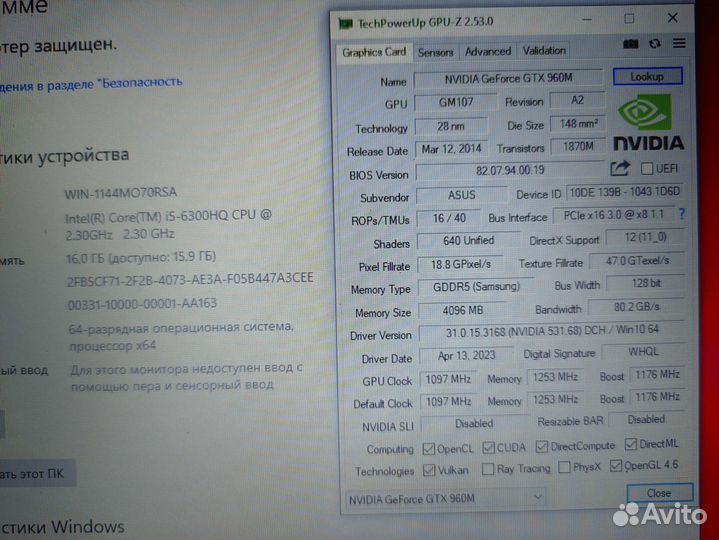
Task: Click the Driver Version field 31.0.15.3168
Action: pos(553,331)
